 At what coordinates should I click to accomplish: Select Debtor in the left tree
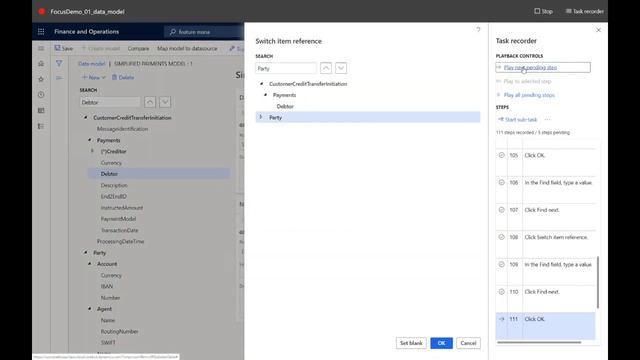pos(109,174)
